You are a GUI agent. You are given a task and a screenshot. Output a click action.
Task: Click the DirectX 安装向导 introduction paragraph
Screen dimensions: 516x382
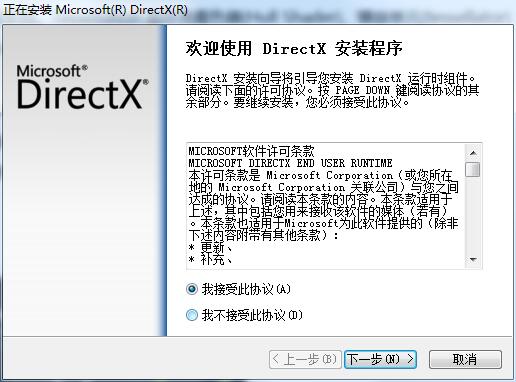(x=332, y=90)
